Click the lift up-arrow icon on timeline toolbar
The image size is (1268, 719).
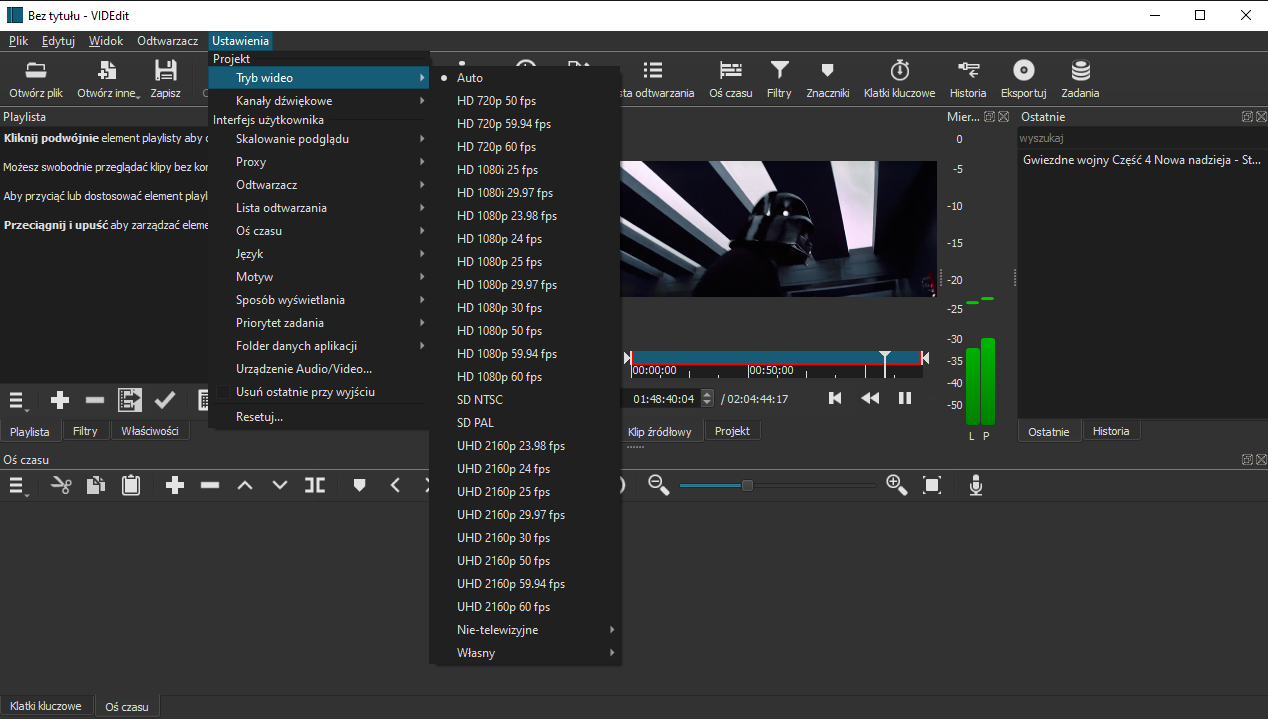click(x=245, y=485)
